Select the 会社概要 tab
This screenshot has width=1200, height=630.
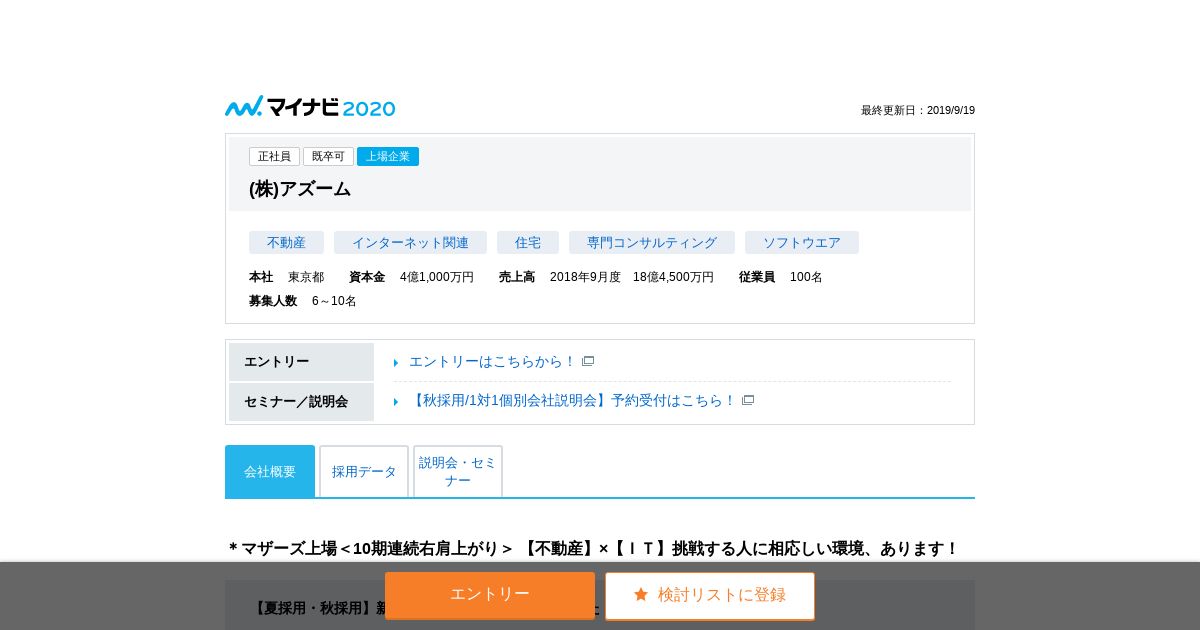270,471
